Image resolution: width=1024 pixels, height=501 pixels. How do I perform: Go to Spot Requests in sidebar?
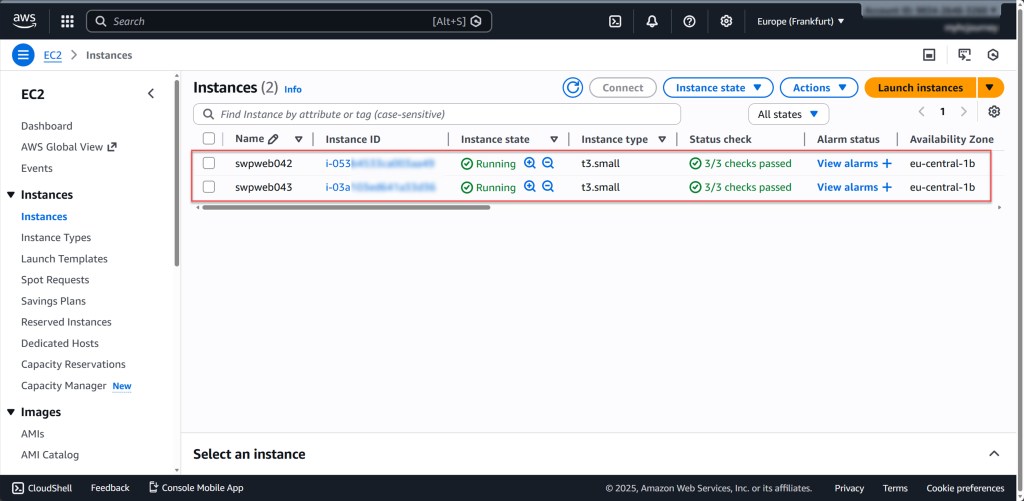point(55,280)
